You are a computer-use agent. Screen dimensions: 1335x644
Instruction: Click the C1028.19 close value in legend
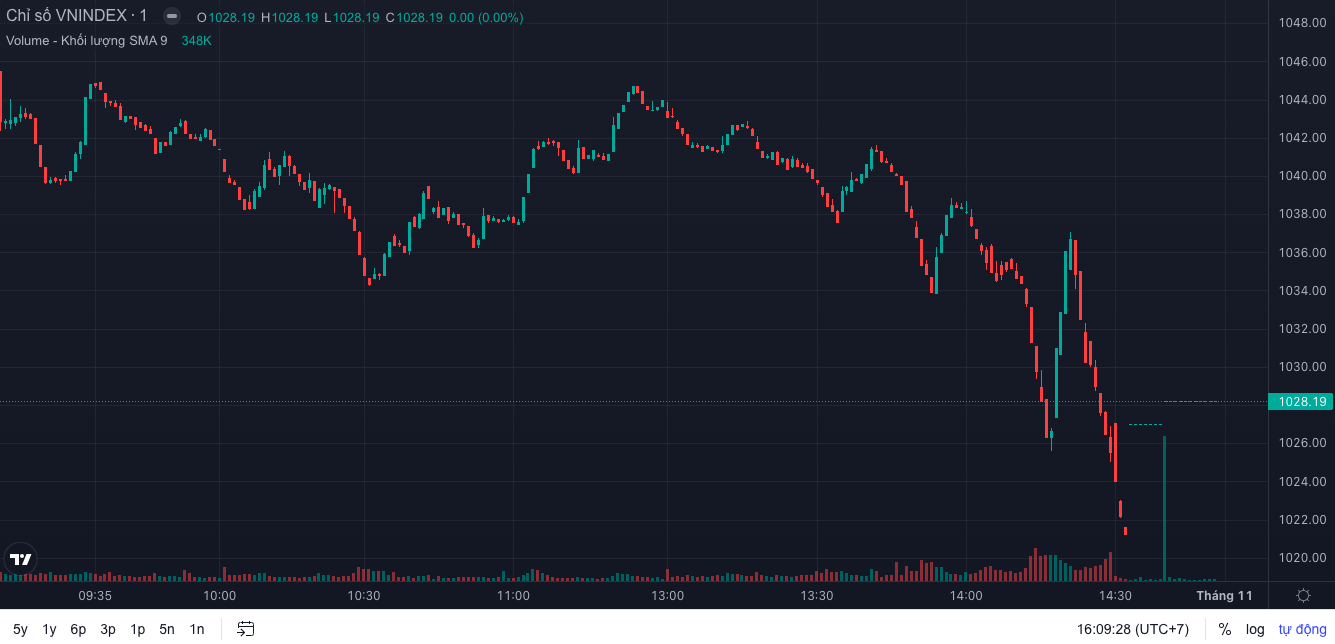coord(415,17)
